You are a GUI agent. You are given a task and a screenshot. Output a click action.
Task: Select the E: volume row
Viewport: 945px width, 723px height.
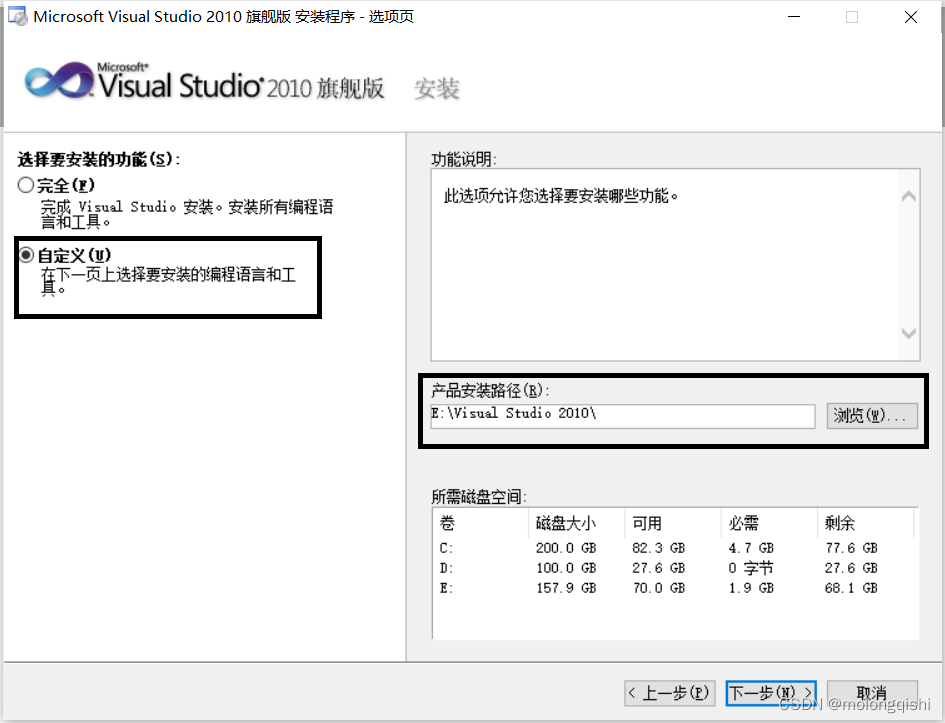(x=675, y=587)
